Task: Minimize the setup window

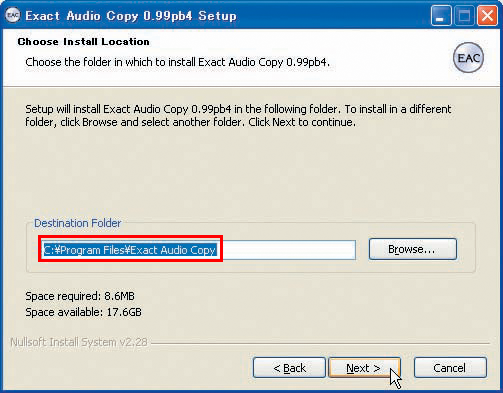Action: 441,16
